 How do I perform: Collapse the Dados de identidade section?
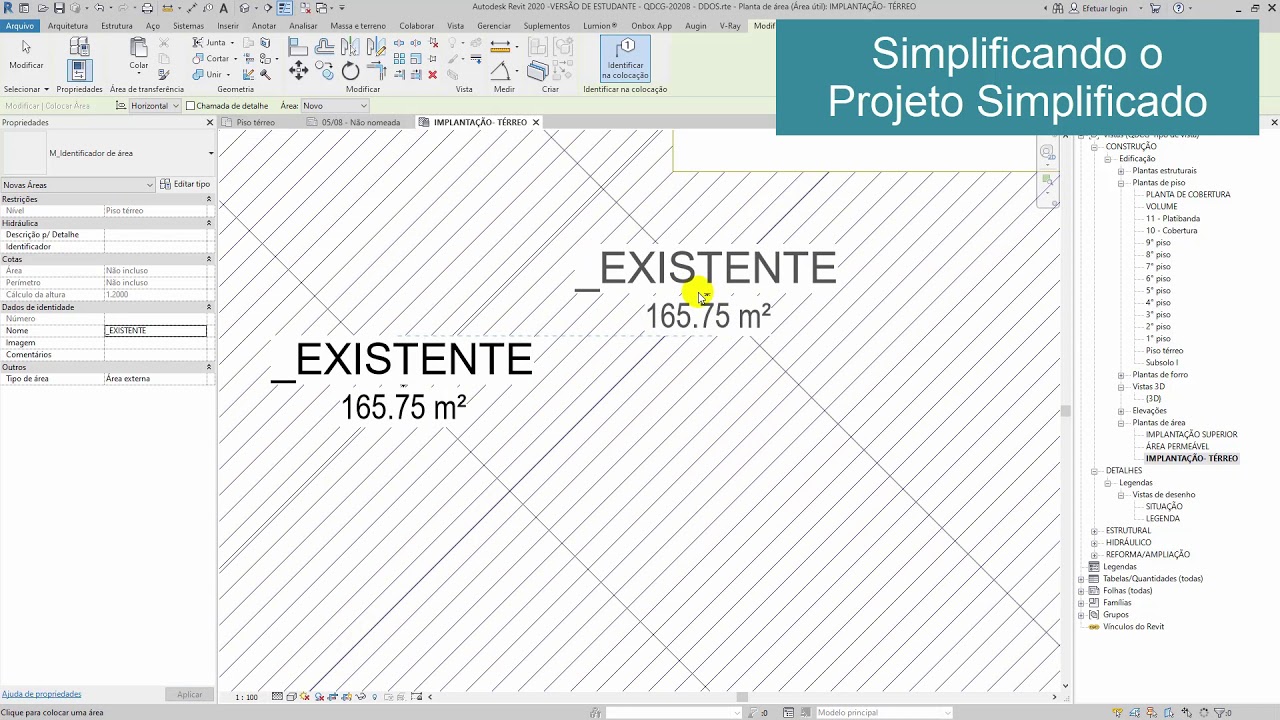(x=209, y=307)
